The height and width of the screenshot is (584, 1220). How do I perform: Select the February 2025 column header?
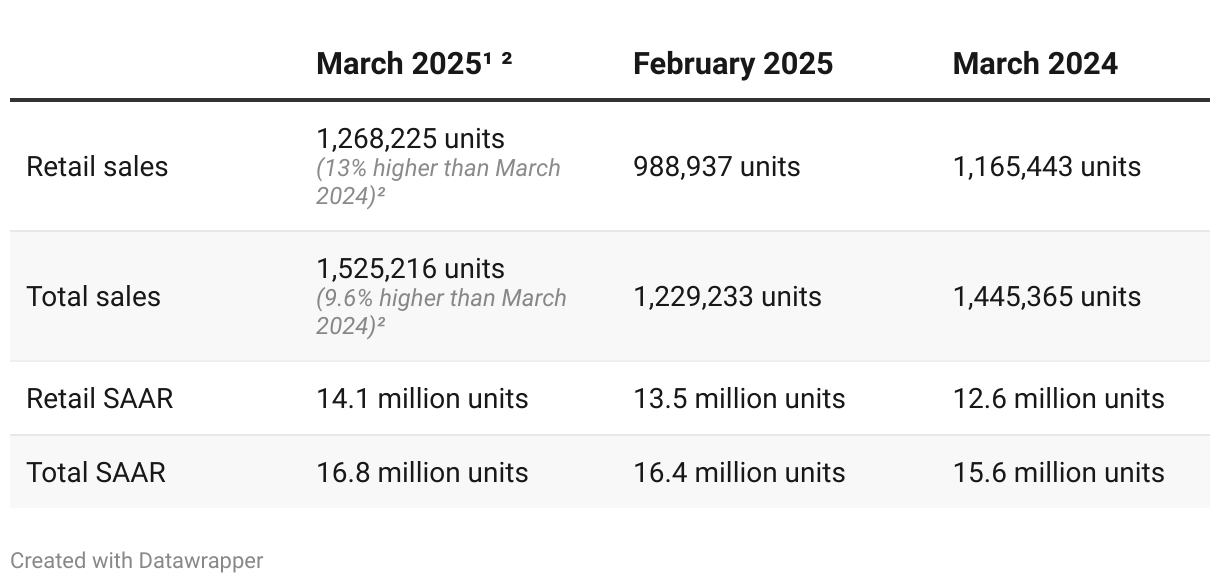tap(733, 64)
